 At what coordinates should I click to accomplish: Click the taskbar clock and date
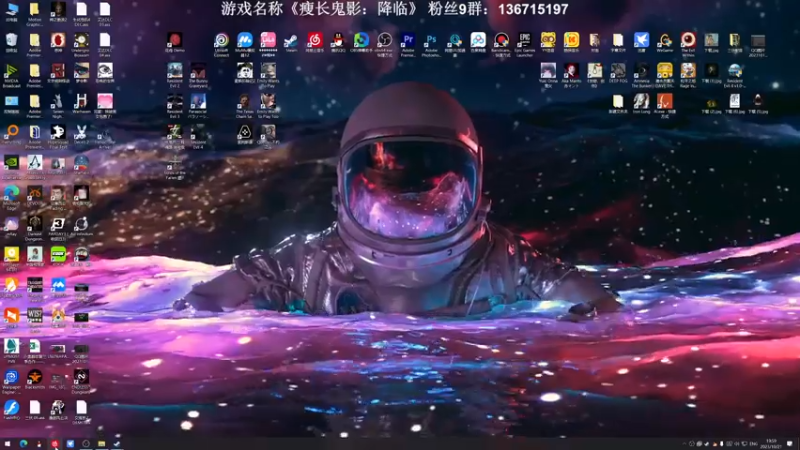tap(771, 444)
